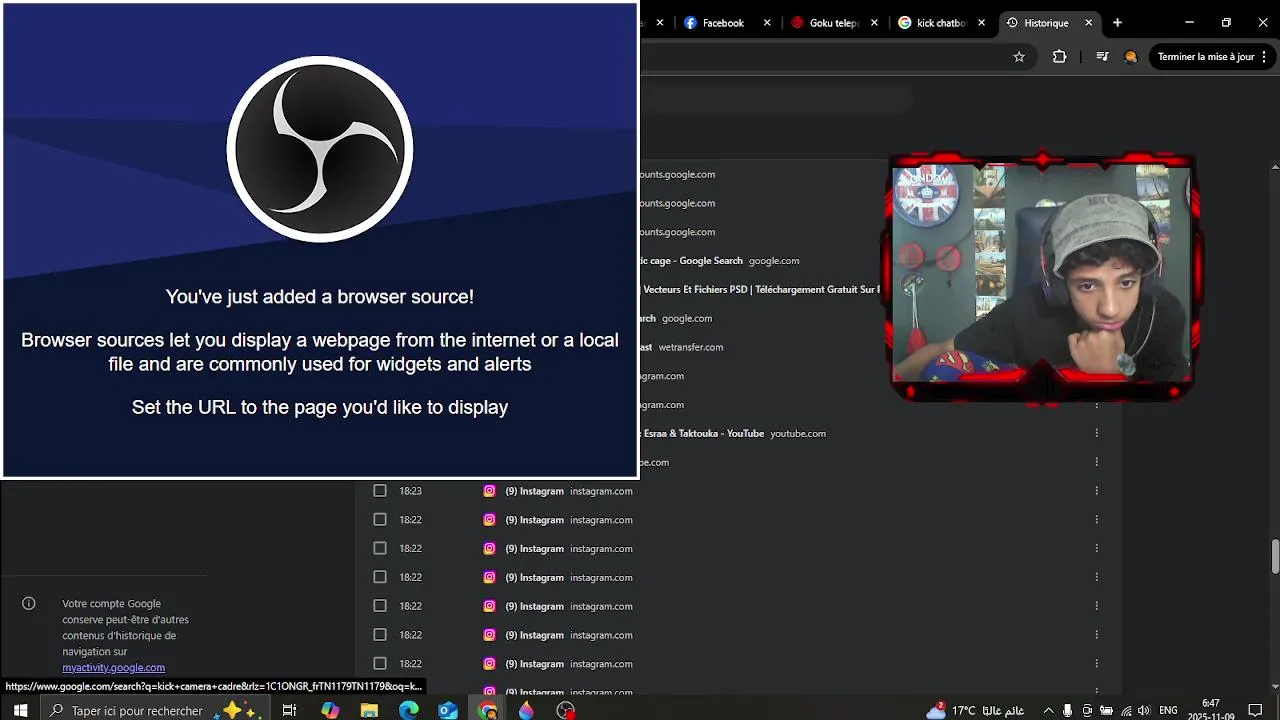
Task: Open the Wi-Fi network icon in the tray
Action: (1126, 711)
